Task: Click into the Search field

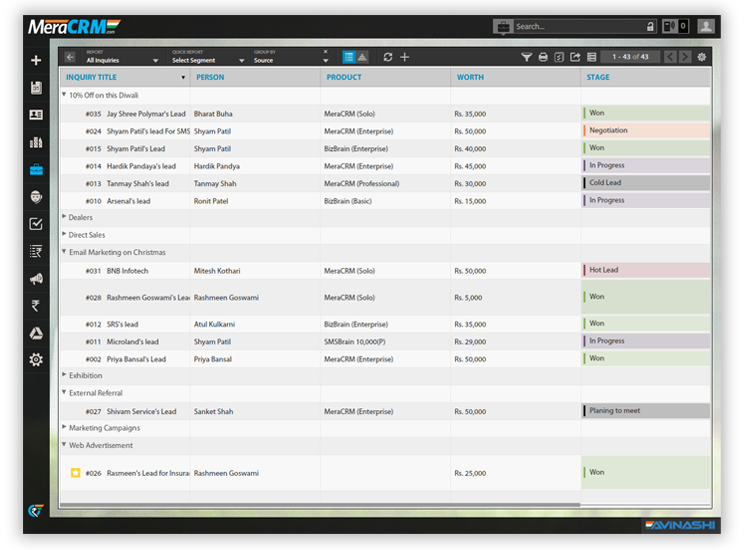Action: click(x=580, y=27)
